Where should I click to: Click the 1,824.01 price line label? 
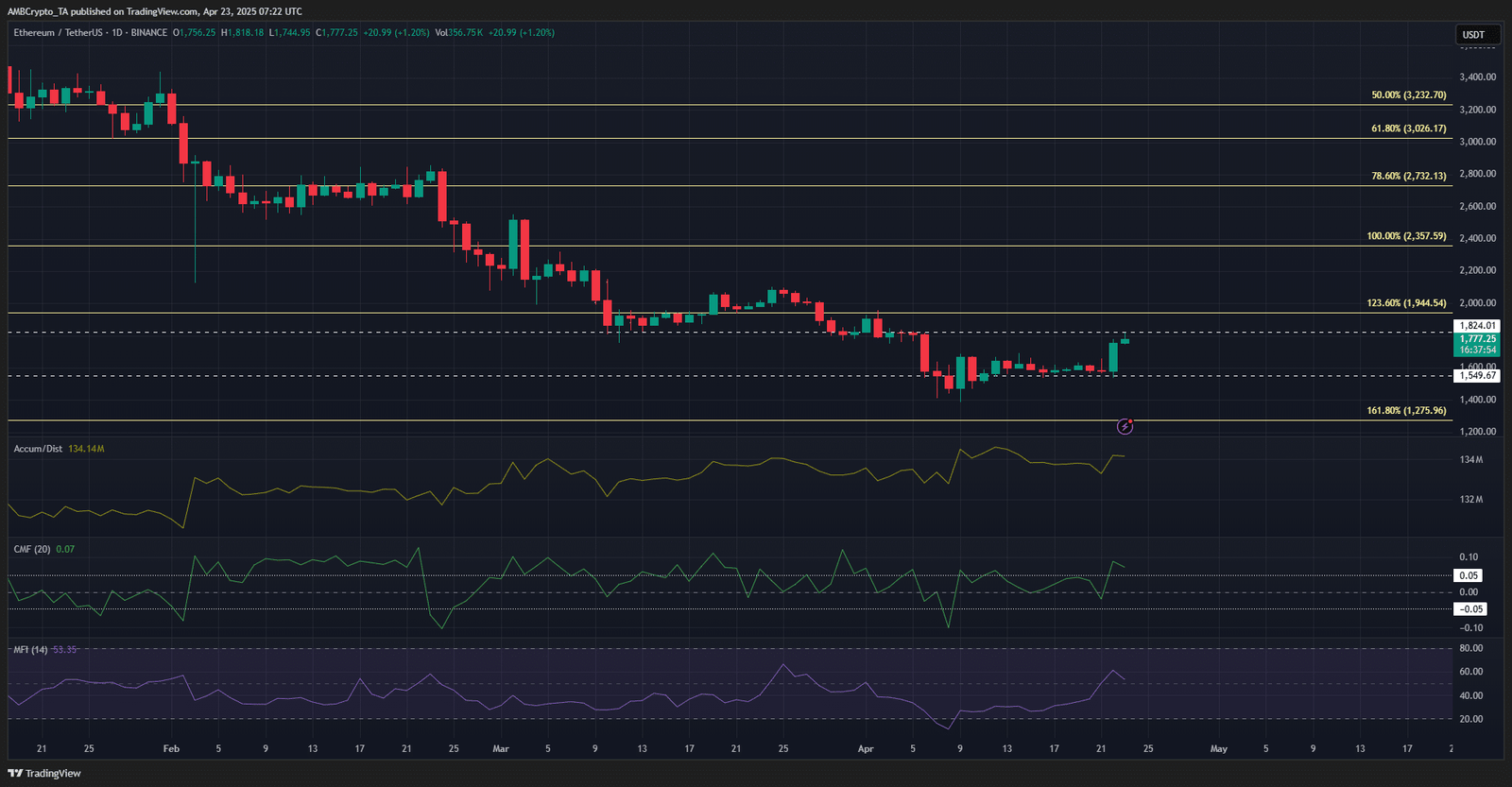[1477, 326]
